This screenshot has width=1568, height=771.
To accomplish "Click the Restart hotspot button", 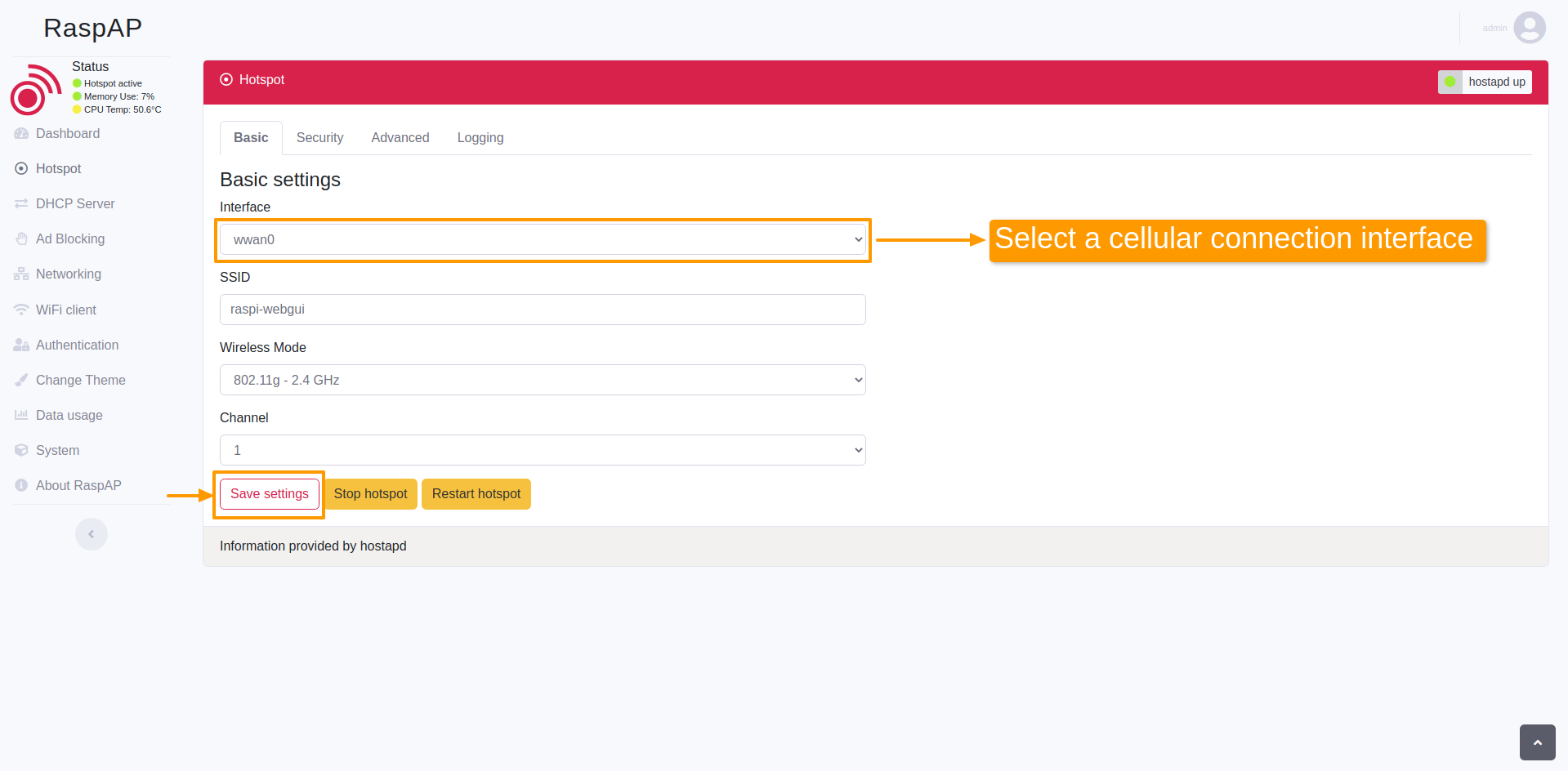I will point(476,494).
